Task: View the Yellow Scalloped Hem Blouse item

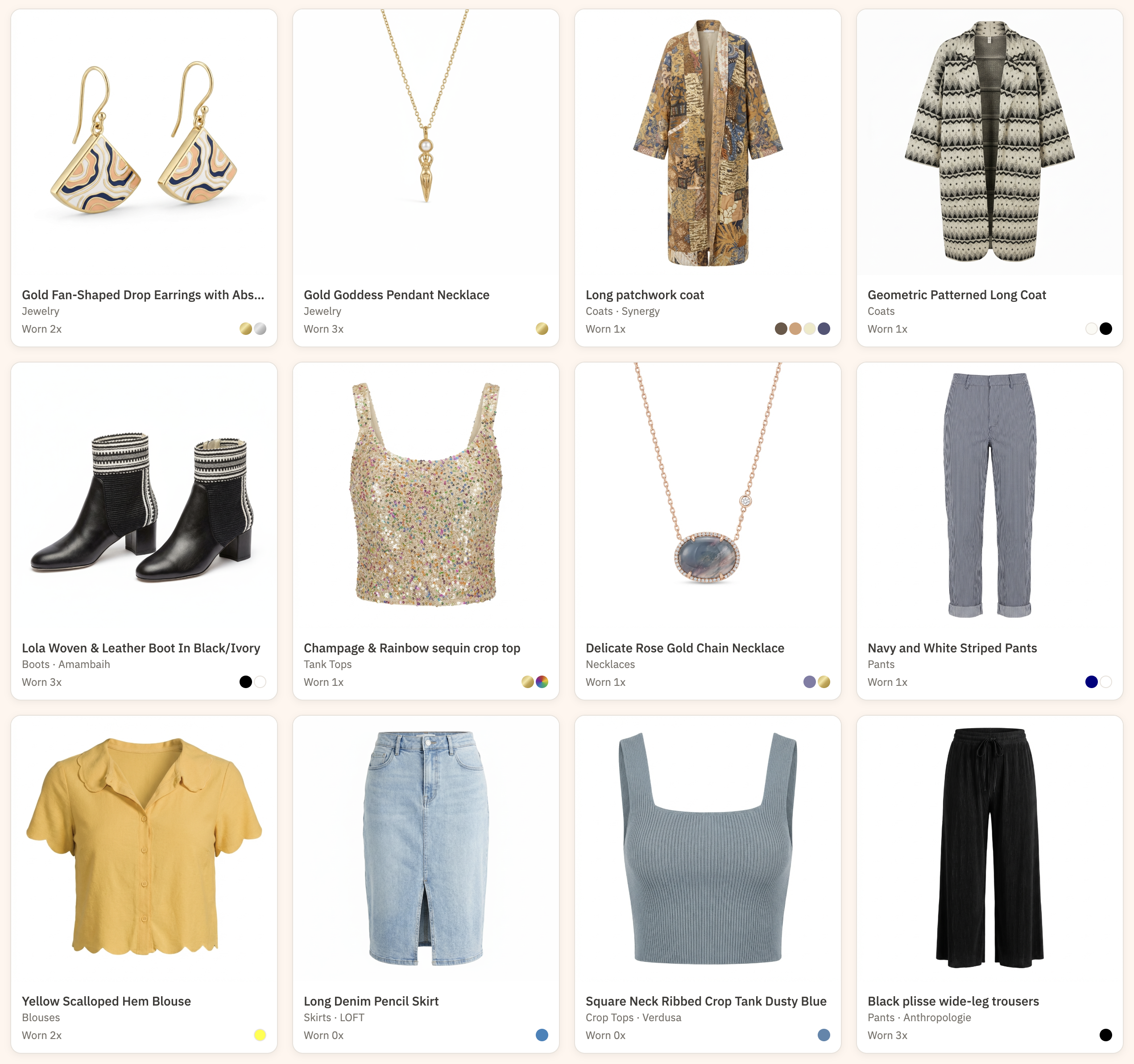Action: coord(106,1001)
